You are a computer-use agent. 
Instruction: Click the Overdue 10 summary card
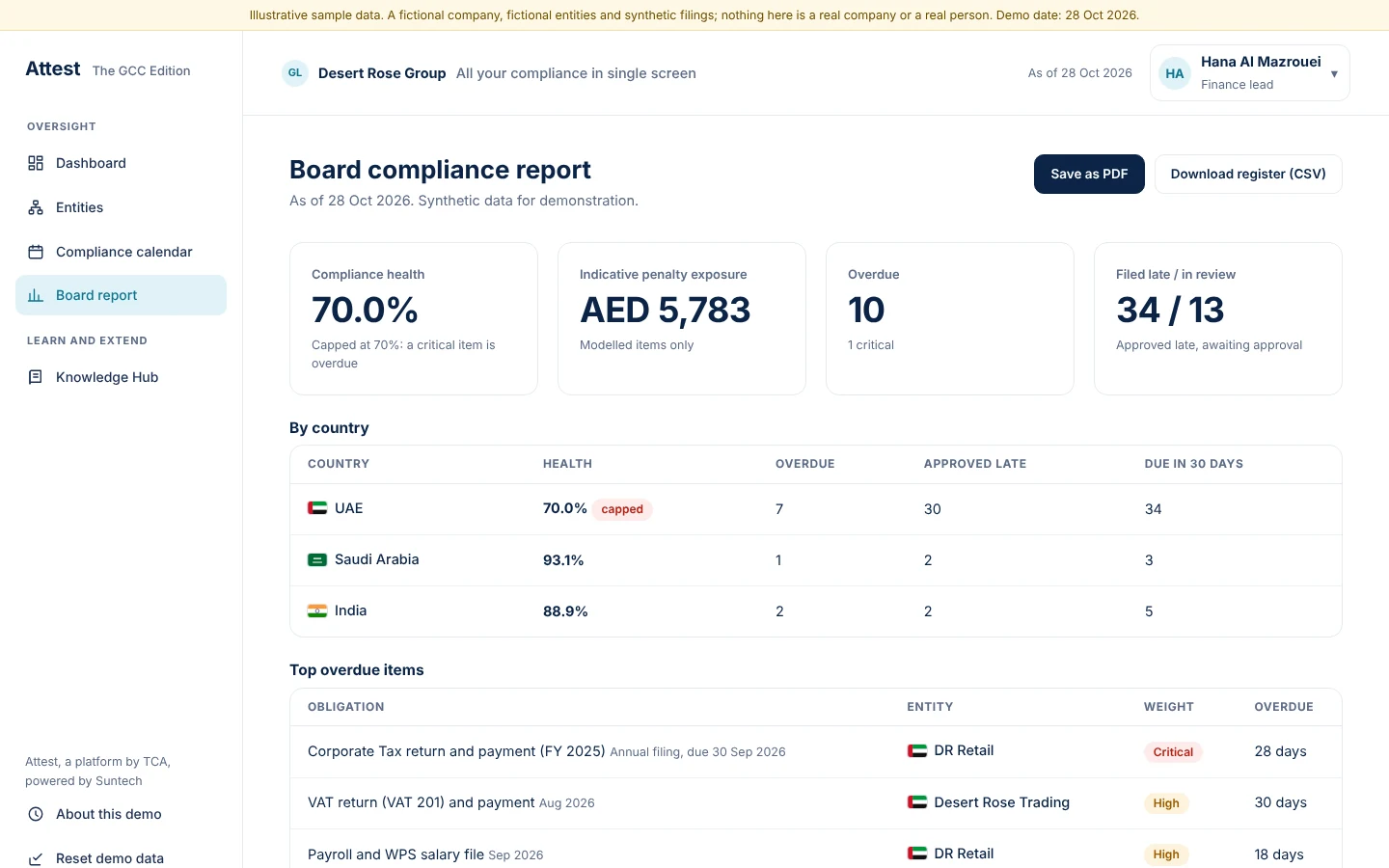pyautogui.click(x=950, y=318)
